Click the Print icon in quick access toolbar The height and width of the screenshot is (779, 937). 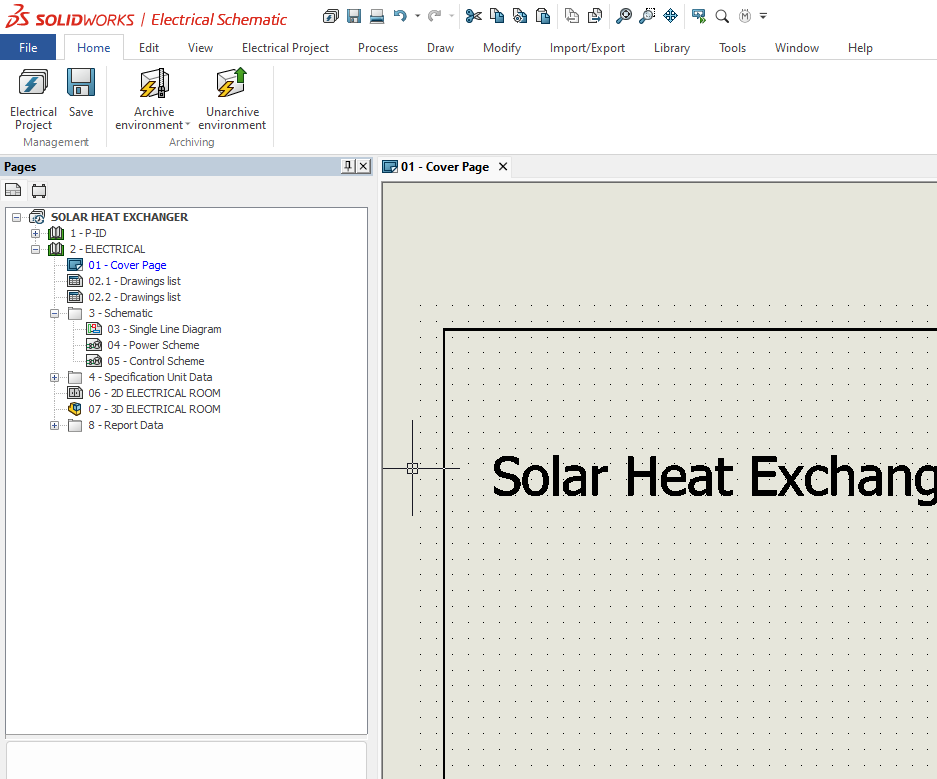(x=377, y=16)
